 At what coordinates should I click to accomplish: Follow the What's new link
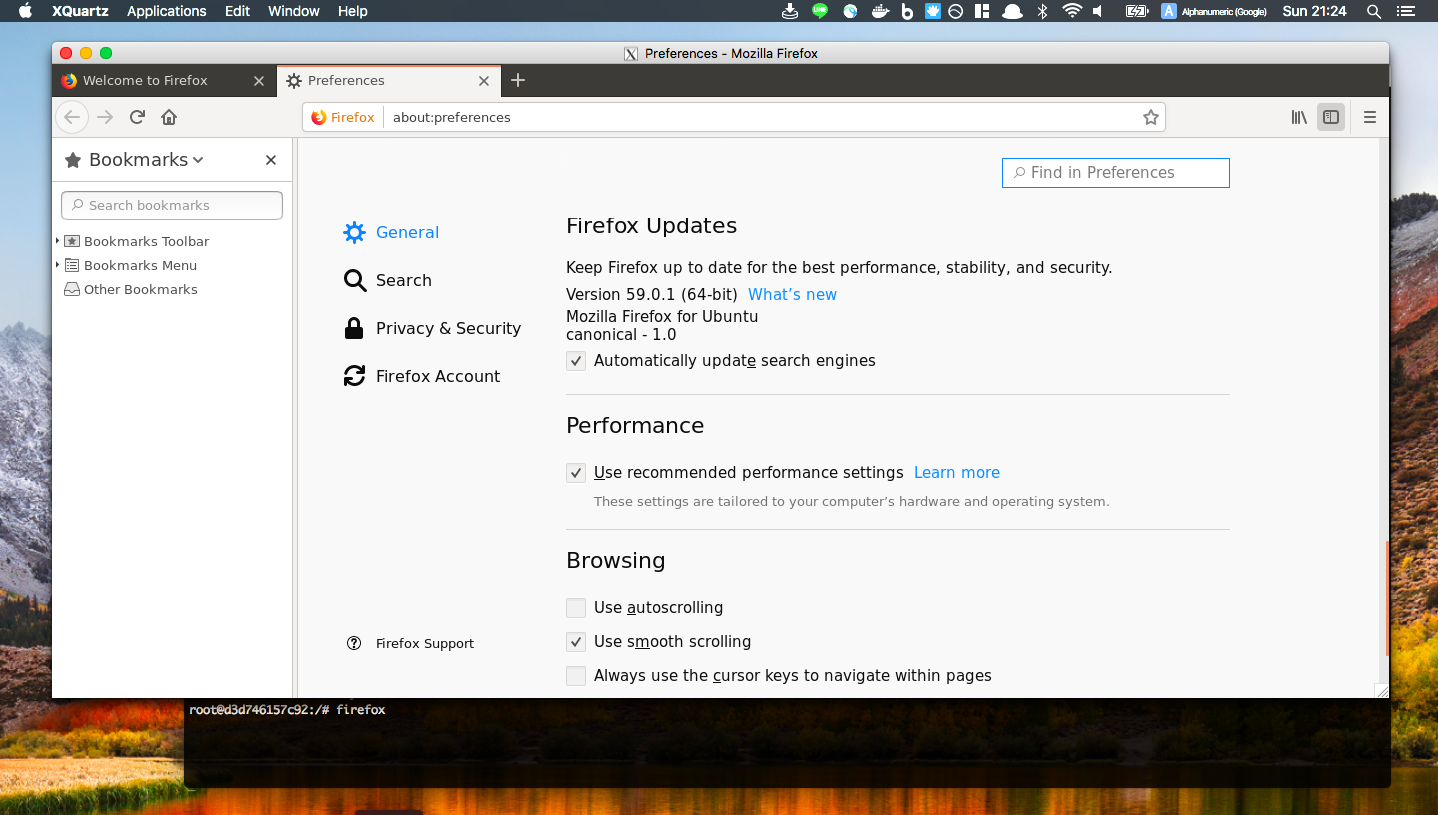tap(792, 294)
